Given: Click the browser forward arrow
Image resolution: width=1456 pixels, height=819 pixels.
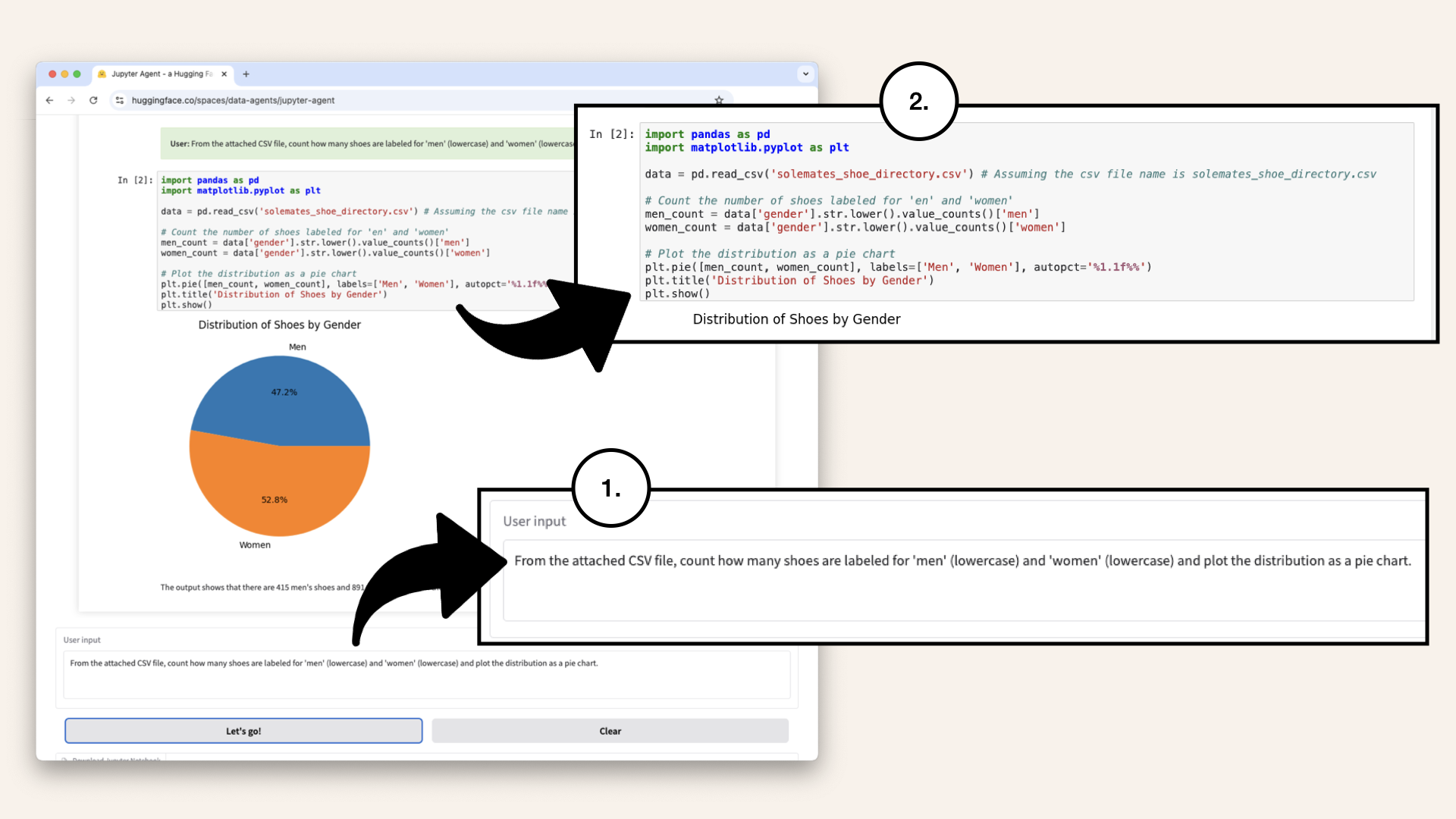Looking at the screenshot, I should (x=71, y=100).
